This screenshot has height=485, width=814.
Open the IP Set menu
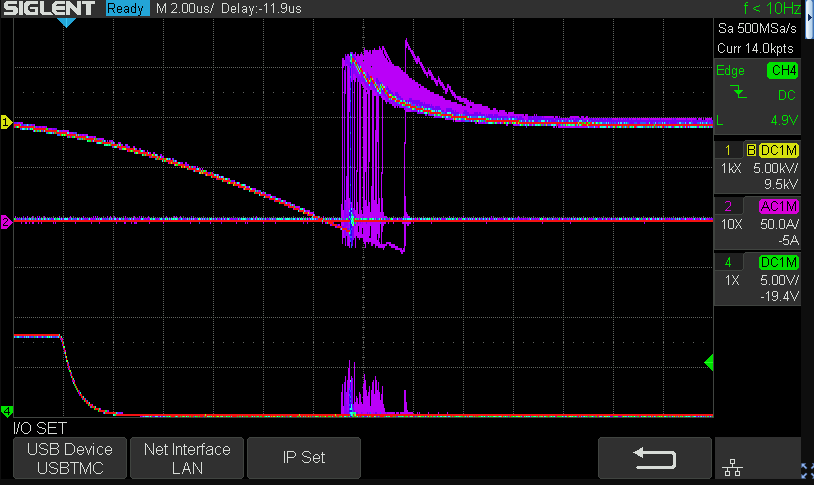(x=304, y=458)
